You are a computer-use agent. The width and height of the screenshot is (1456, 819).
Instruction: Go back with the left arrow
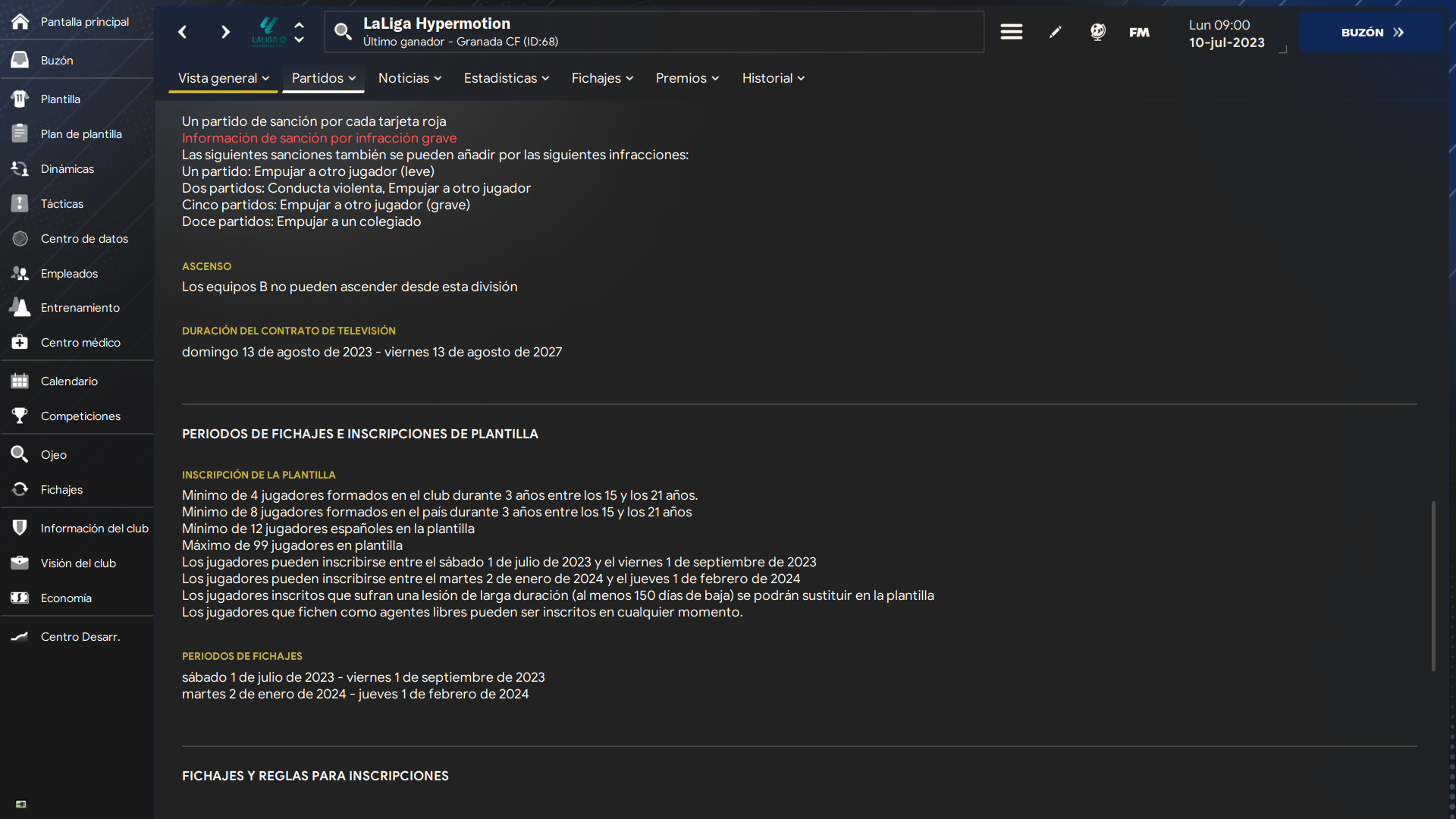[x=182, y=32]
